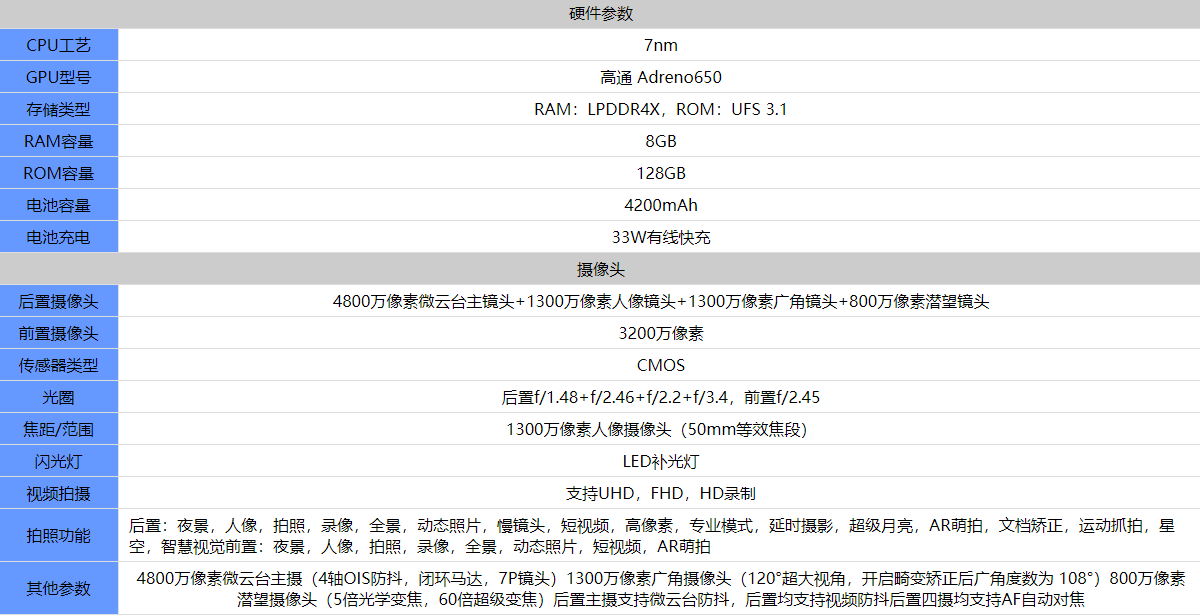Select the 视频拍摄 label cell
Viewport: 1200px width, 615px height.
[x=59, y=493]
